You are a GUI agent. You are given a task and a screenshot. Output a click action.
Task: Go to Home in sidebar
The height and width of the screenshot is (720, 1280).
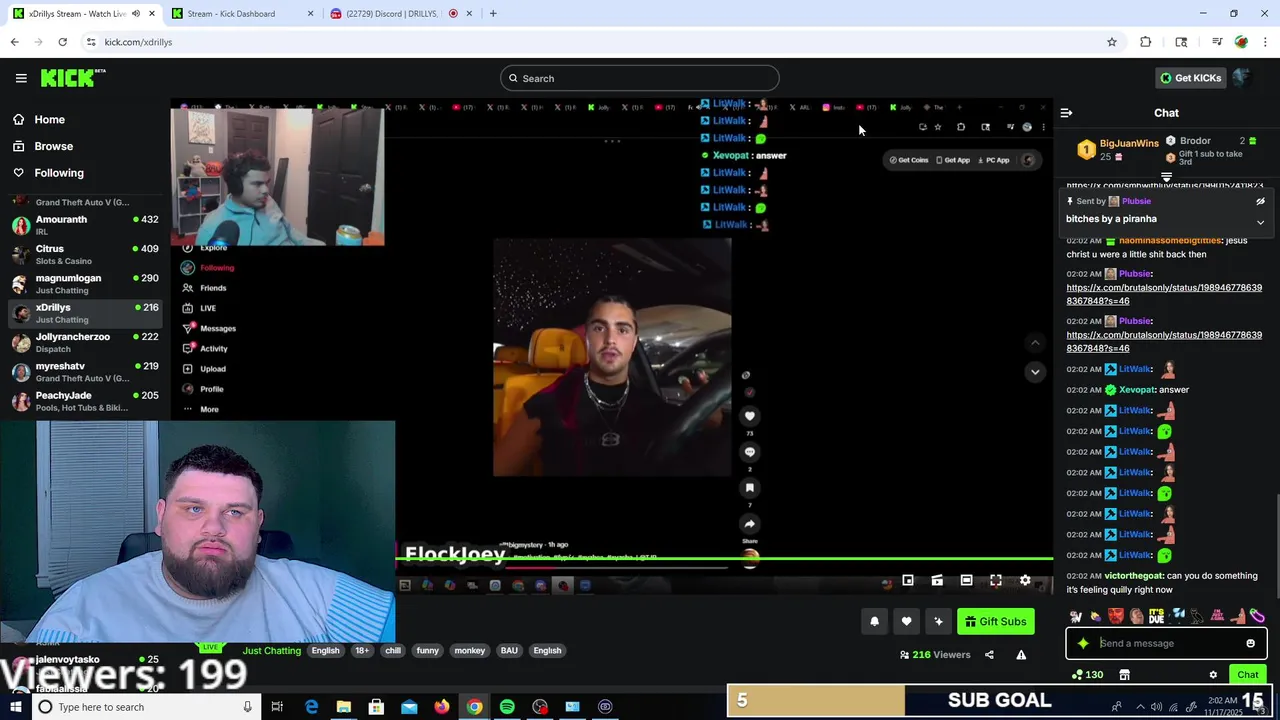pos(48,119)
